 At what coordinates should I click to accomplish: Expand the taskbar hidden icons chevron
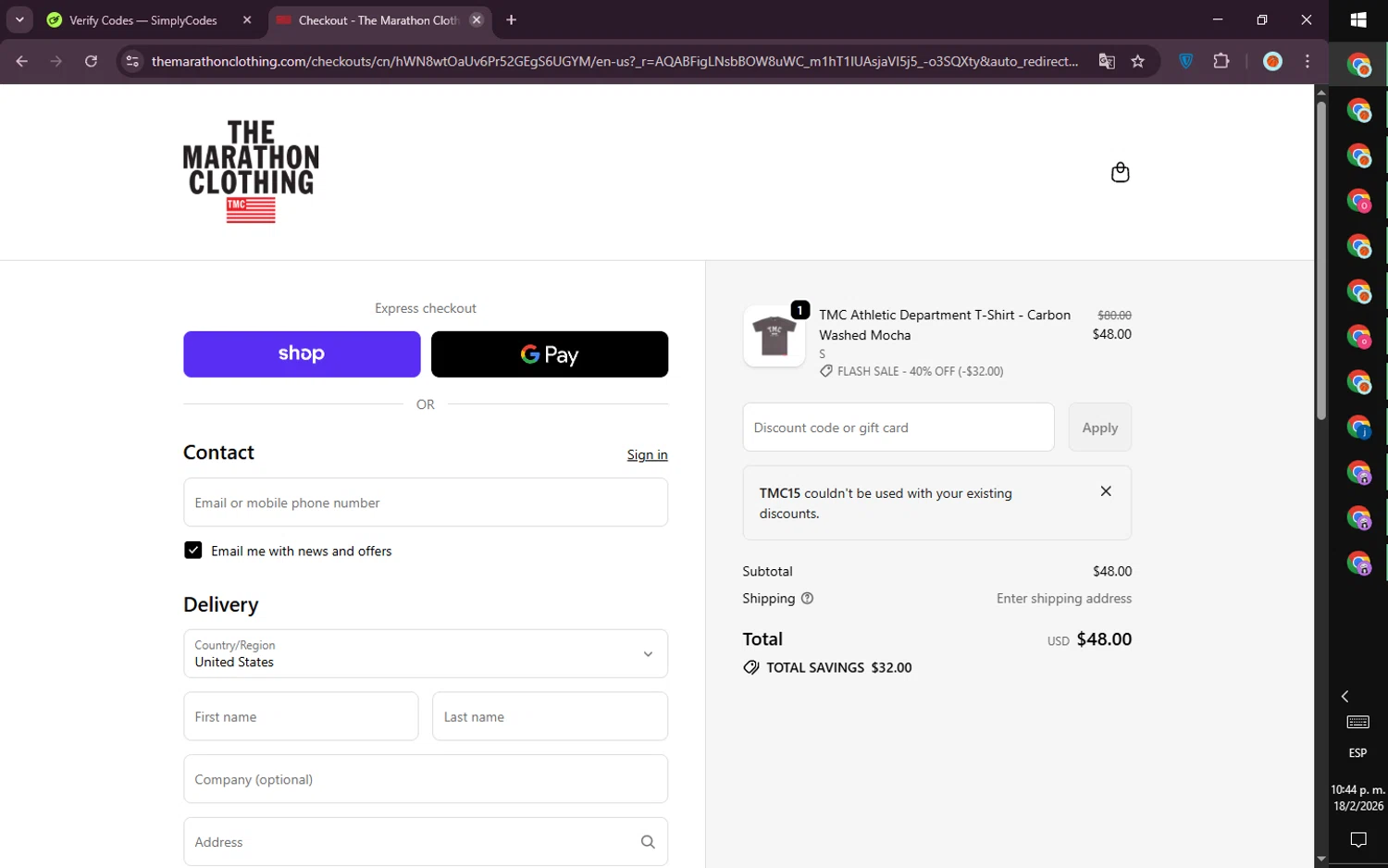1345,696
